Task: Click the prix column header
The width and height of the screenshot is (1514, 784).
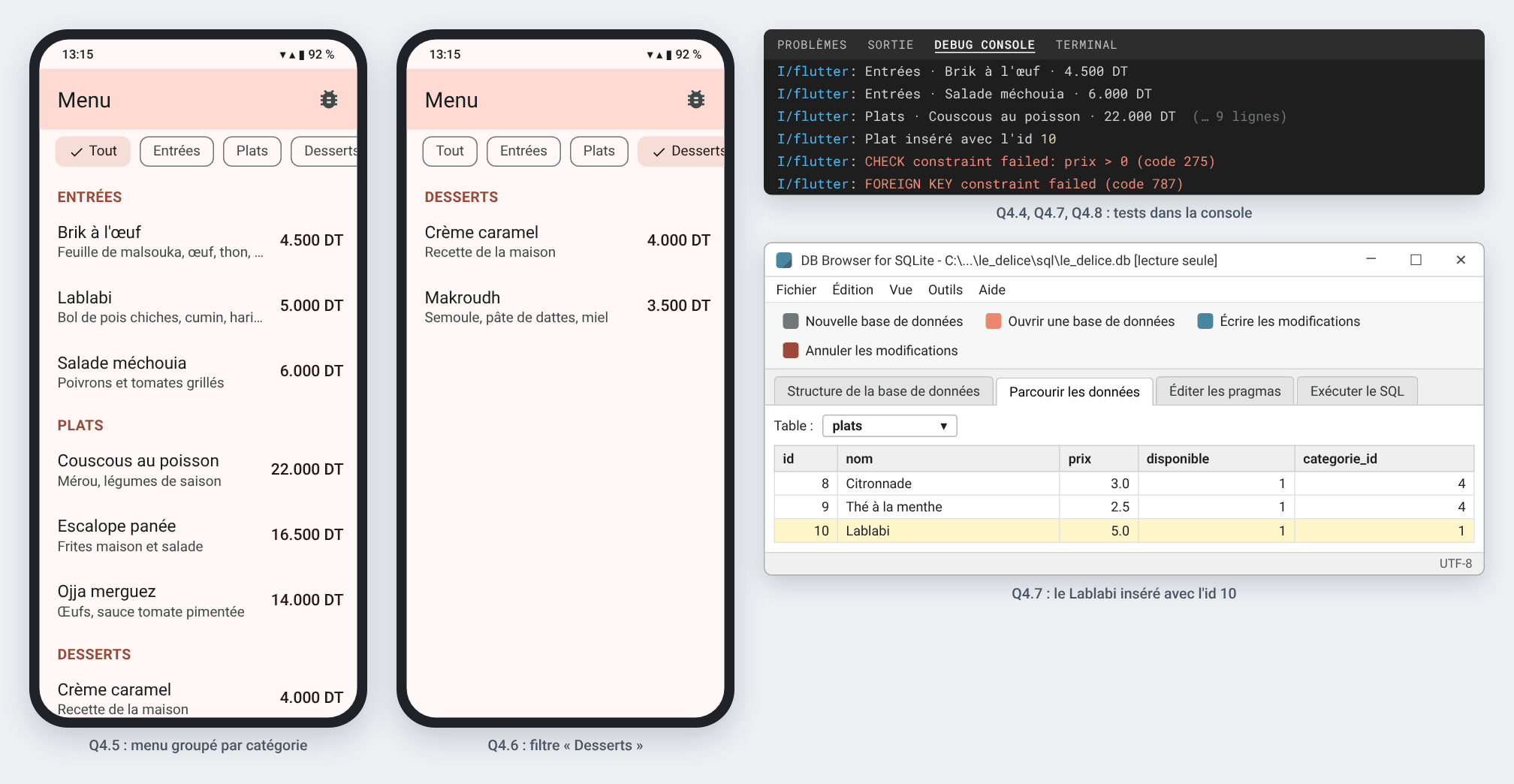Action: pyautogui.click(x=1099, y=459)
